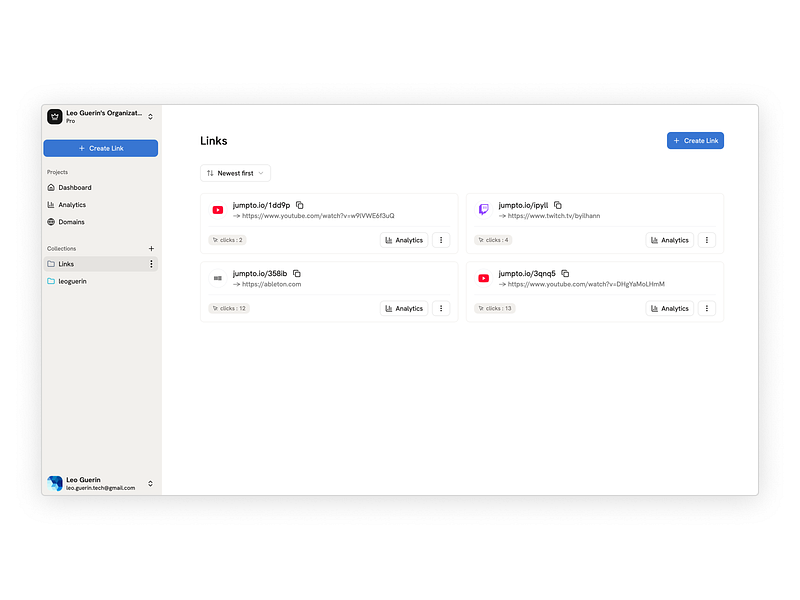Copy the jumpto.io/1dd9p link
Screen dimensions: 800x600
tap(300, 205)
